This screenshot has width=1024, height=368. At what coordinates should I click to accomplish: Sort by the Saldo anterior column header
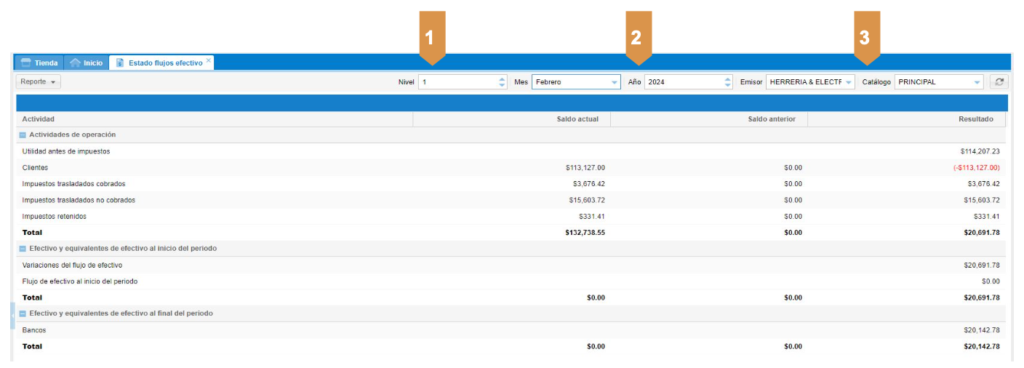709,119
